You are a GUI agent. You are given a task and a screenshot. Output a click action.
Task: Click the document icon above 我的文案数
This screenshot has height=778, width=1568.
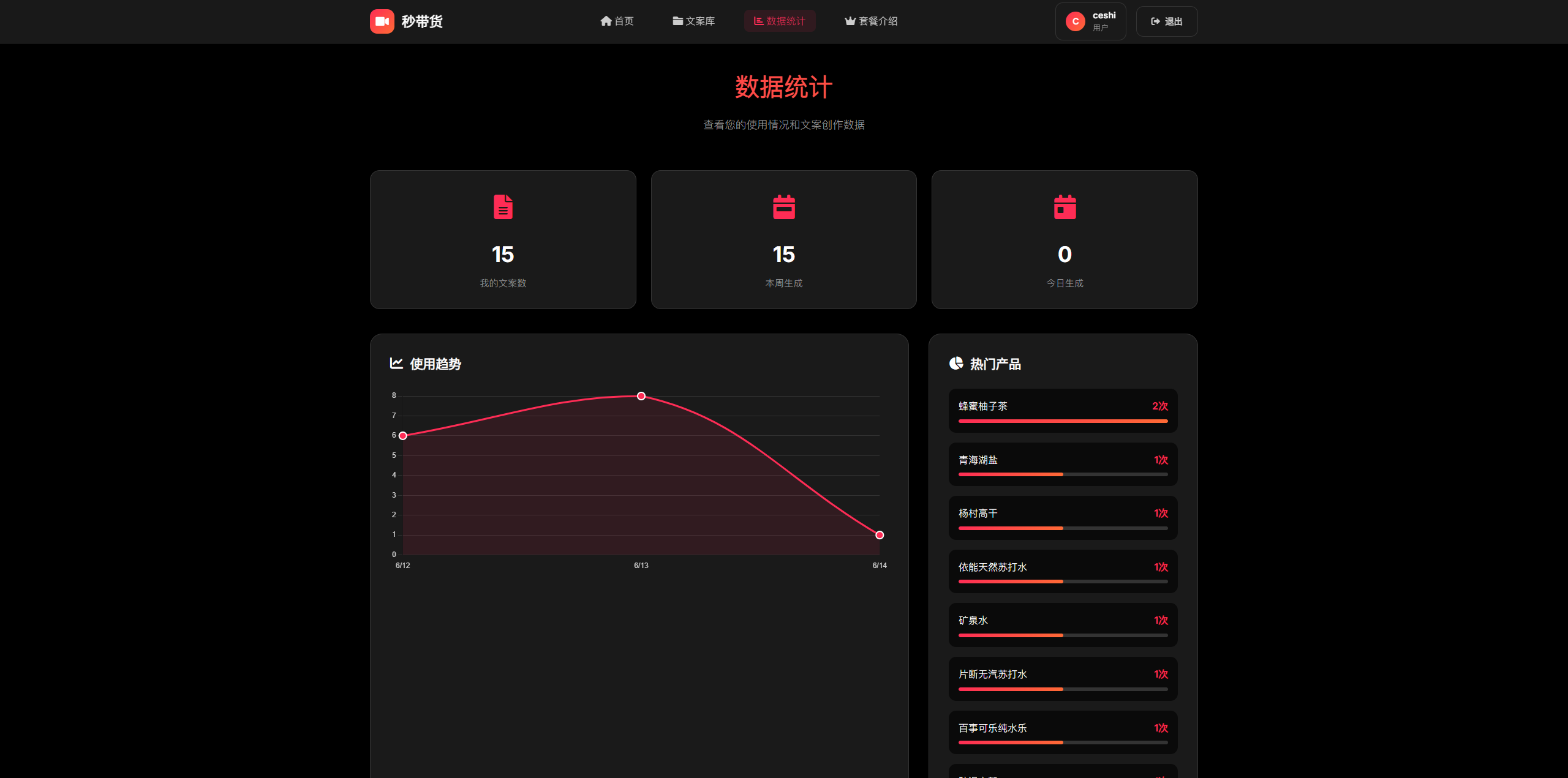503,207
